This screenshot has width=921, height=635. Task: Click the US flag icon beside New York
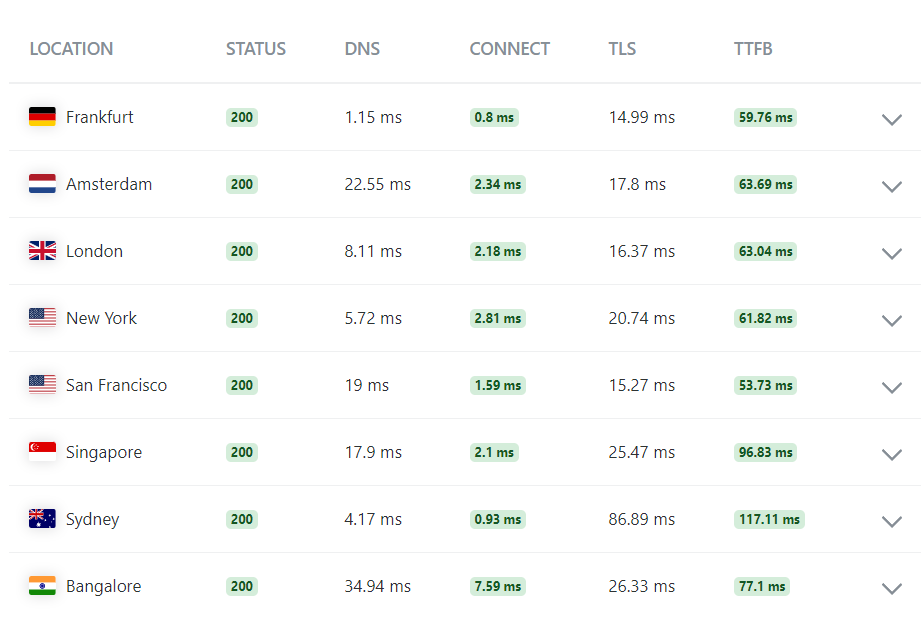click(42, 318)
